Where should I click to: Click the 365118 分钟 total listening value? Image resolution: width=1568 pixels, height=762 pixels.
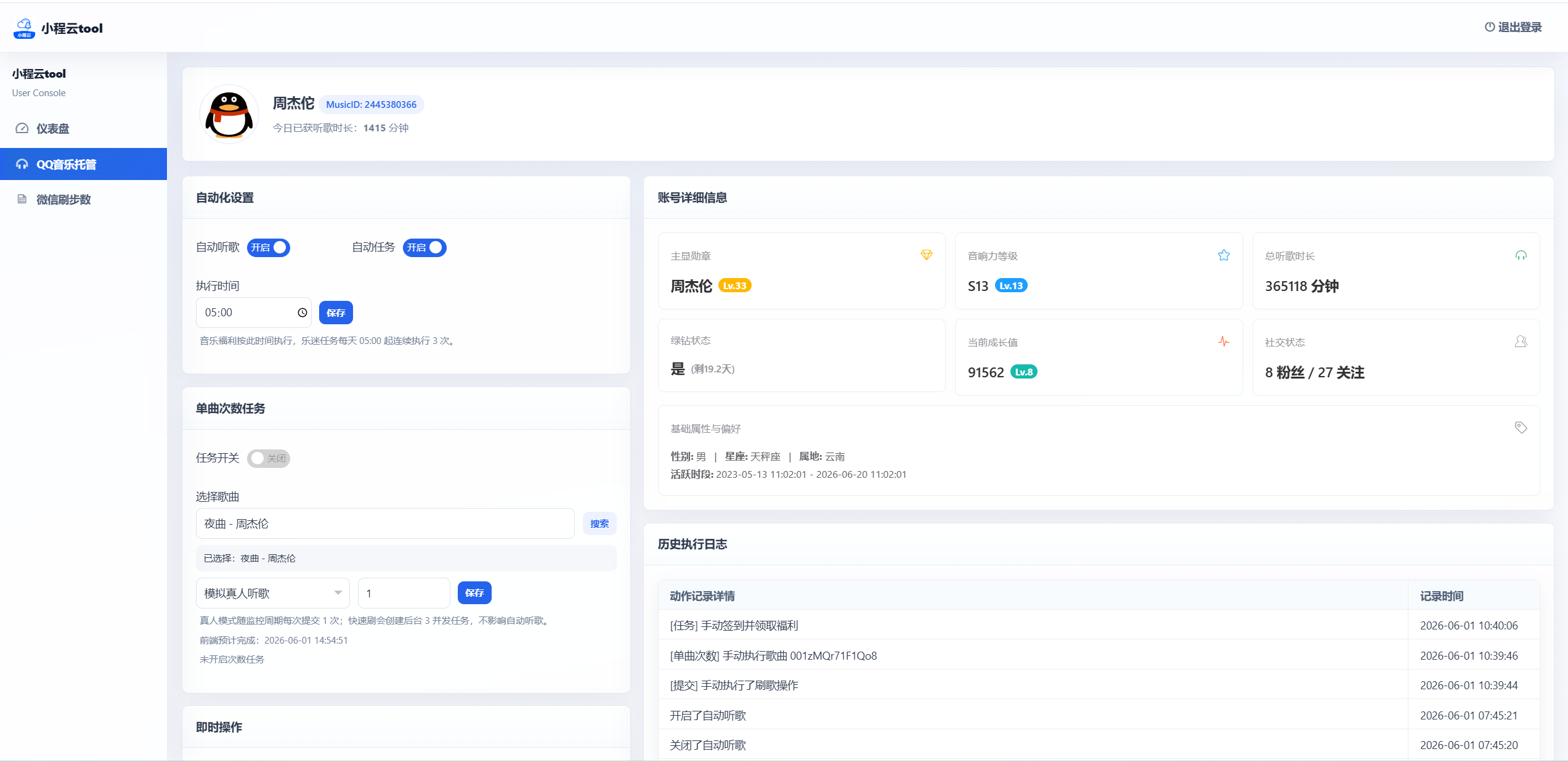1302,286
